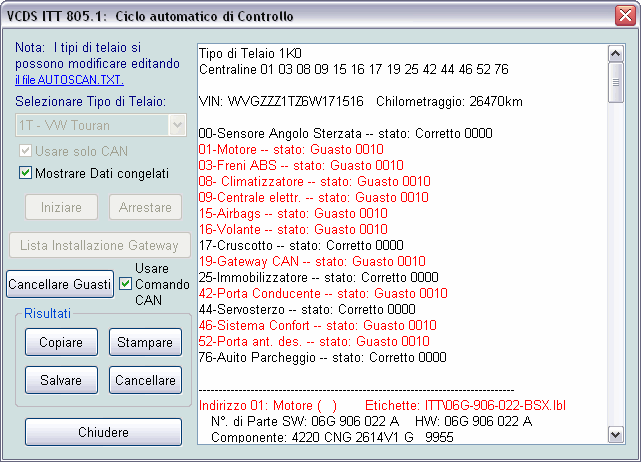
Task: Select the '09-Centrale elettr.' status line
Action: tap(314, 197)
